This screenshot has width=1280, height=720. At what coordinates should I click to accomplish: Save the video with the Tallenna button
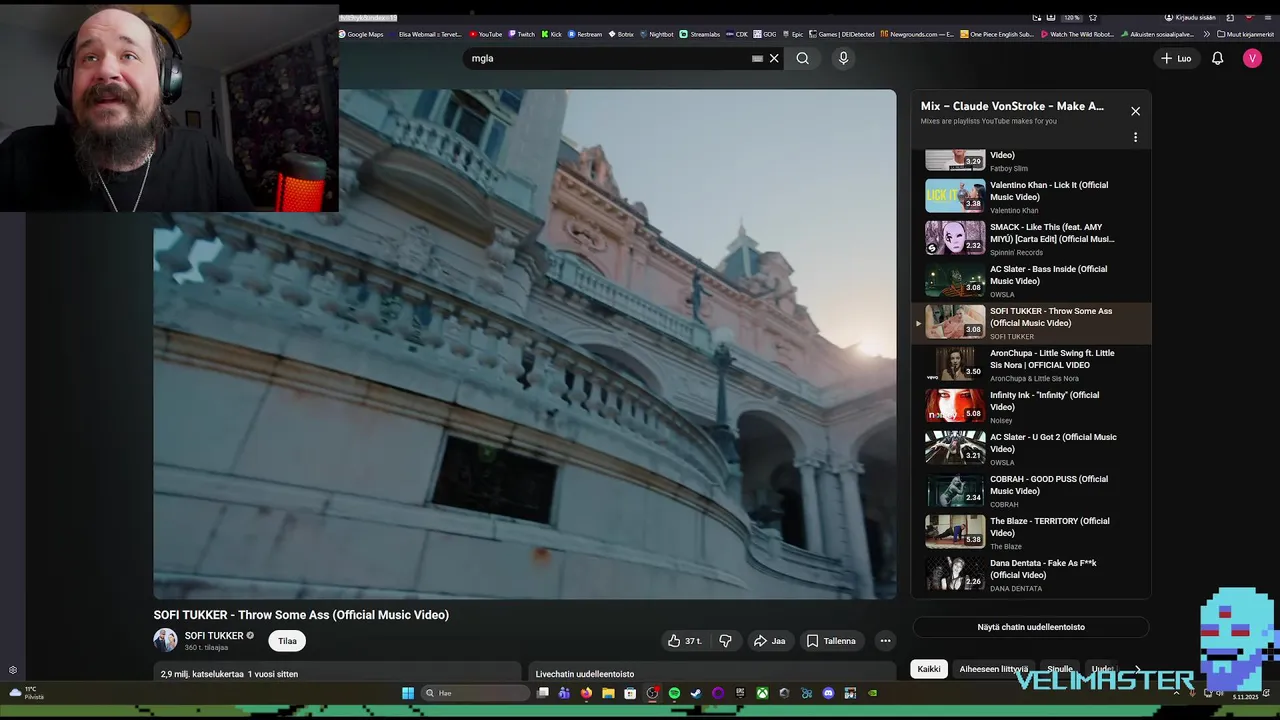pyautogui.click(x=831, y=641)
